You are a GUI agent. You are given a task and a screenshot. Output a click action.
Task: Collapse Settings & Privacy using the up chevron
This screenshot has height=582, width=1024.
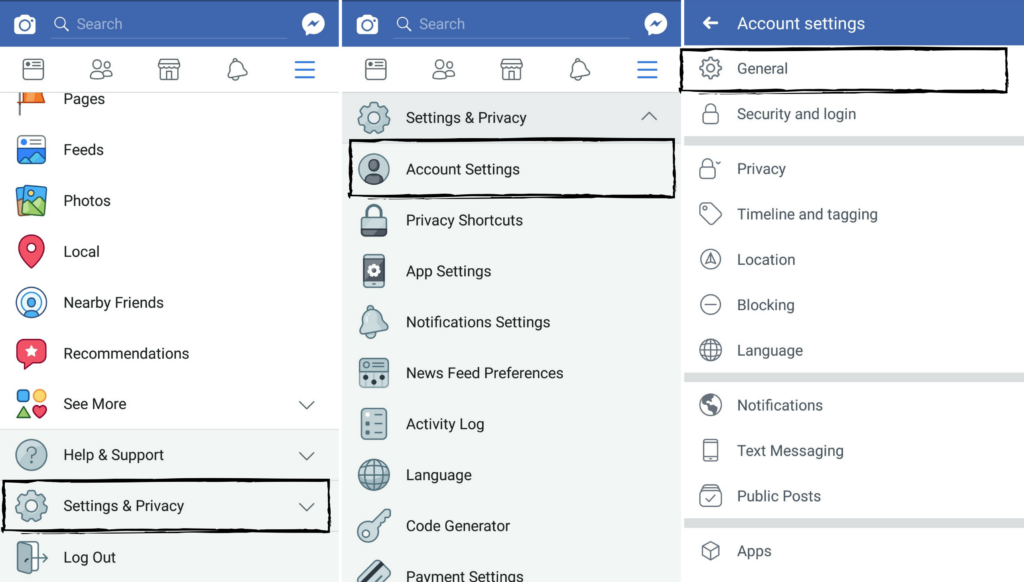[x=648, y=117]
